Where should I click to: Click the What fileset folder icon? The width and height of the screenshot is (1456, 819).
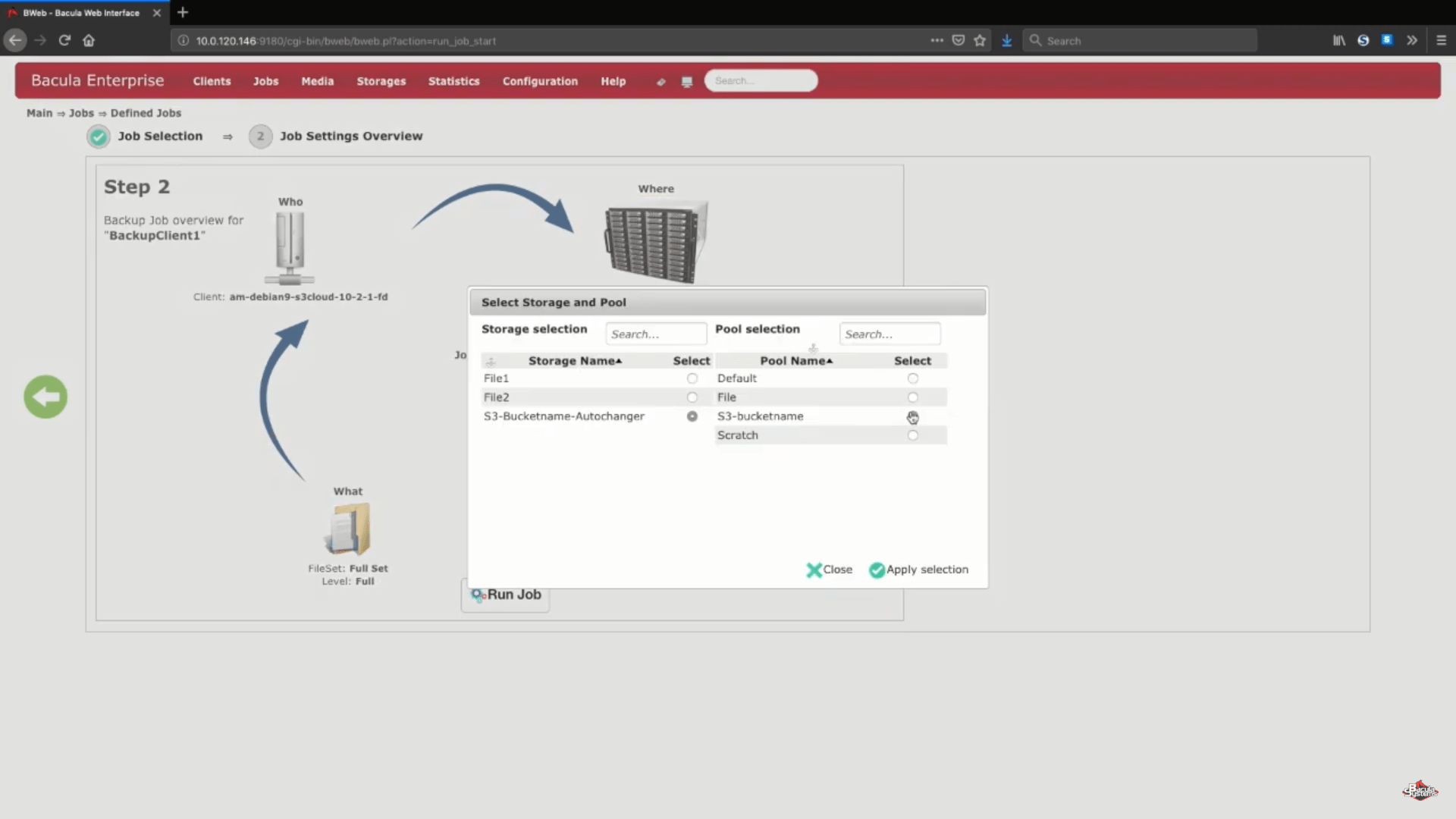click(x=348, y=529)
